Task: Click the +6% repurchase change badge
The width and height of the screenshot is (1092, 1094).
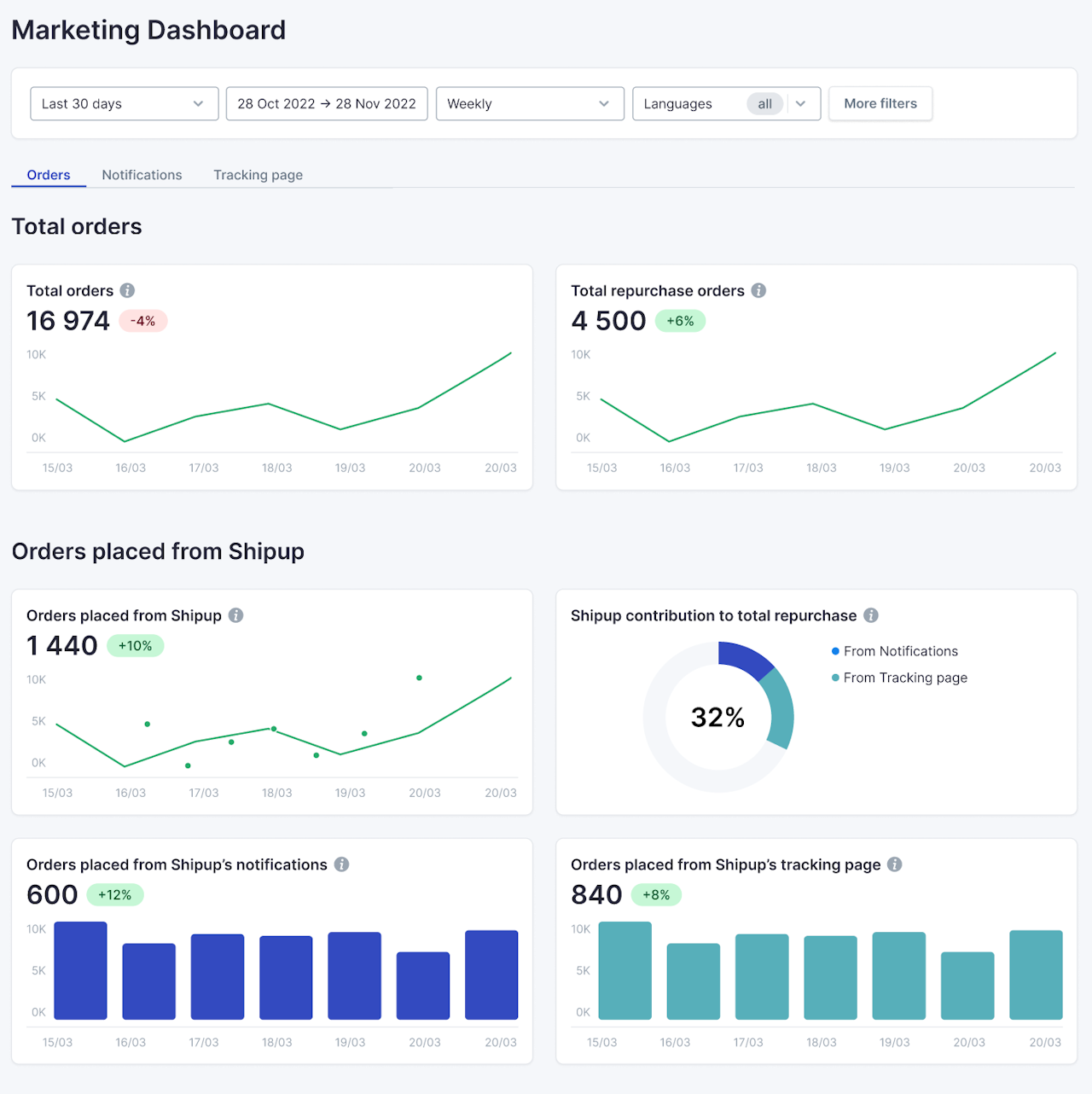Action: coord(680,321)
